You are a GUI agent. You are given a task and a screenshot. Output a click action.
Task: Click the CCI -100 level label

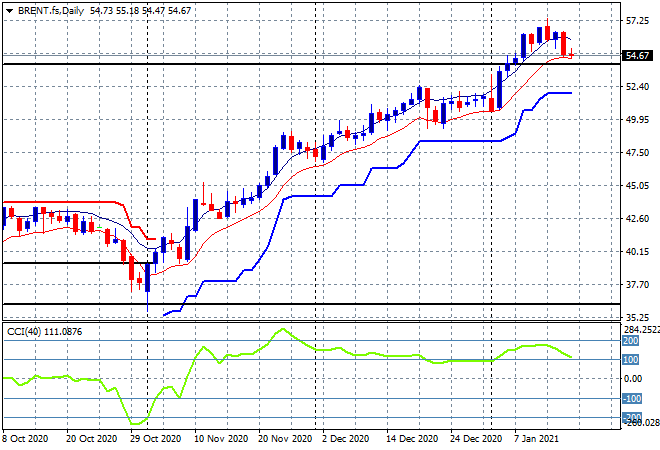(632, 398)
